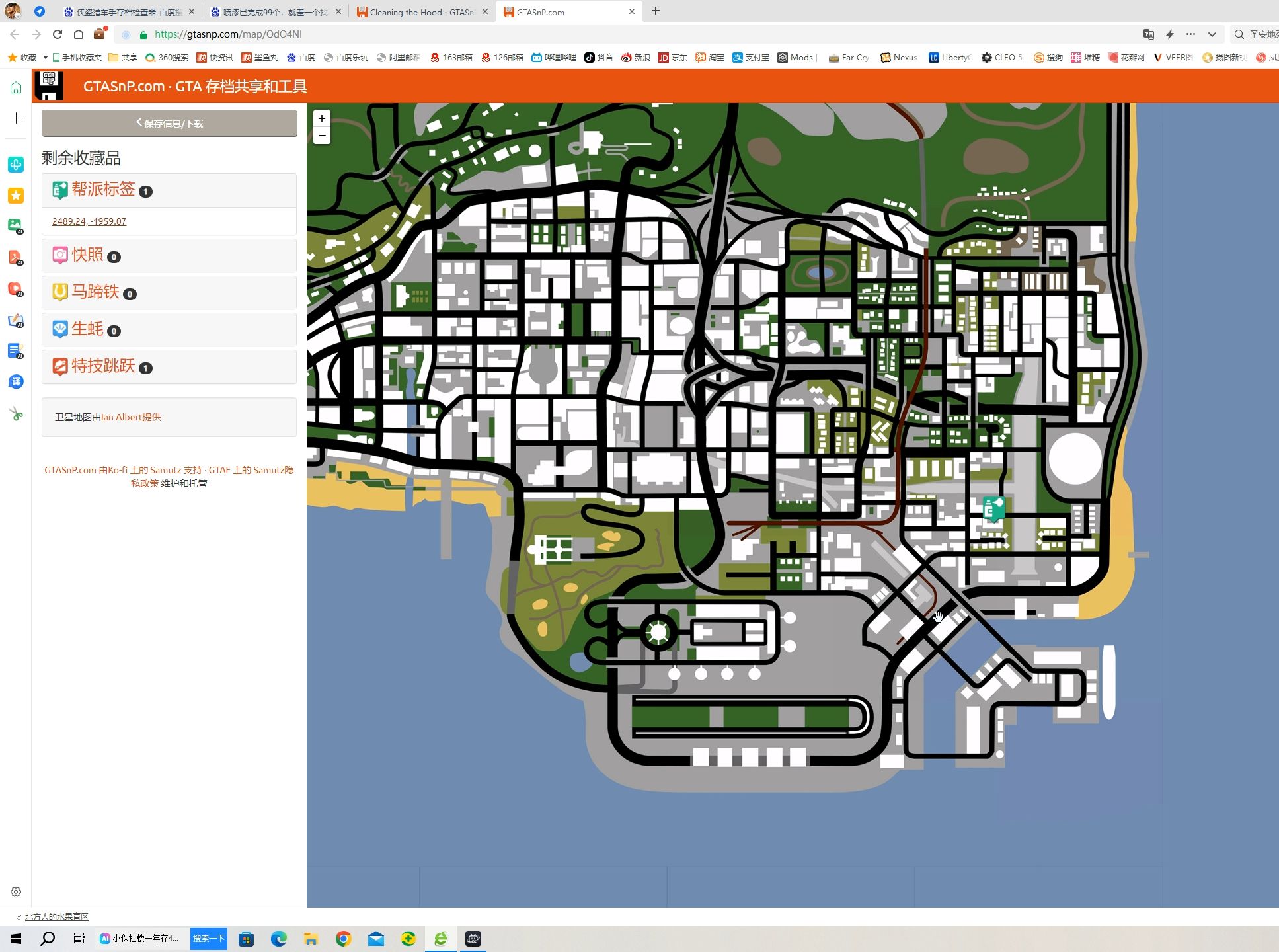
Task: Go back in browser history
Action: click(15, 34)
